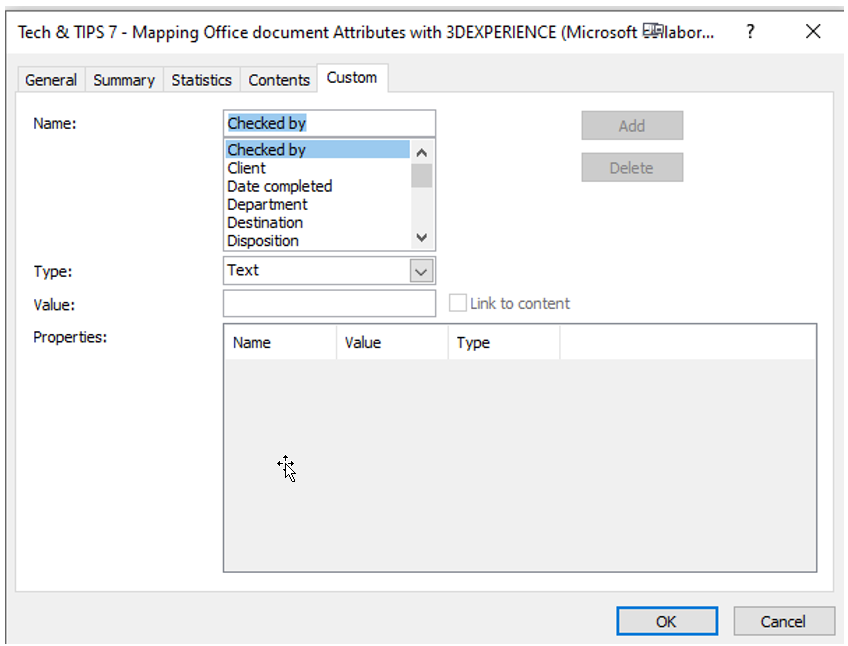Toggle the 'Link to content' checkbox
Screen dimensions: 848x646
coord(458,303)
